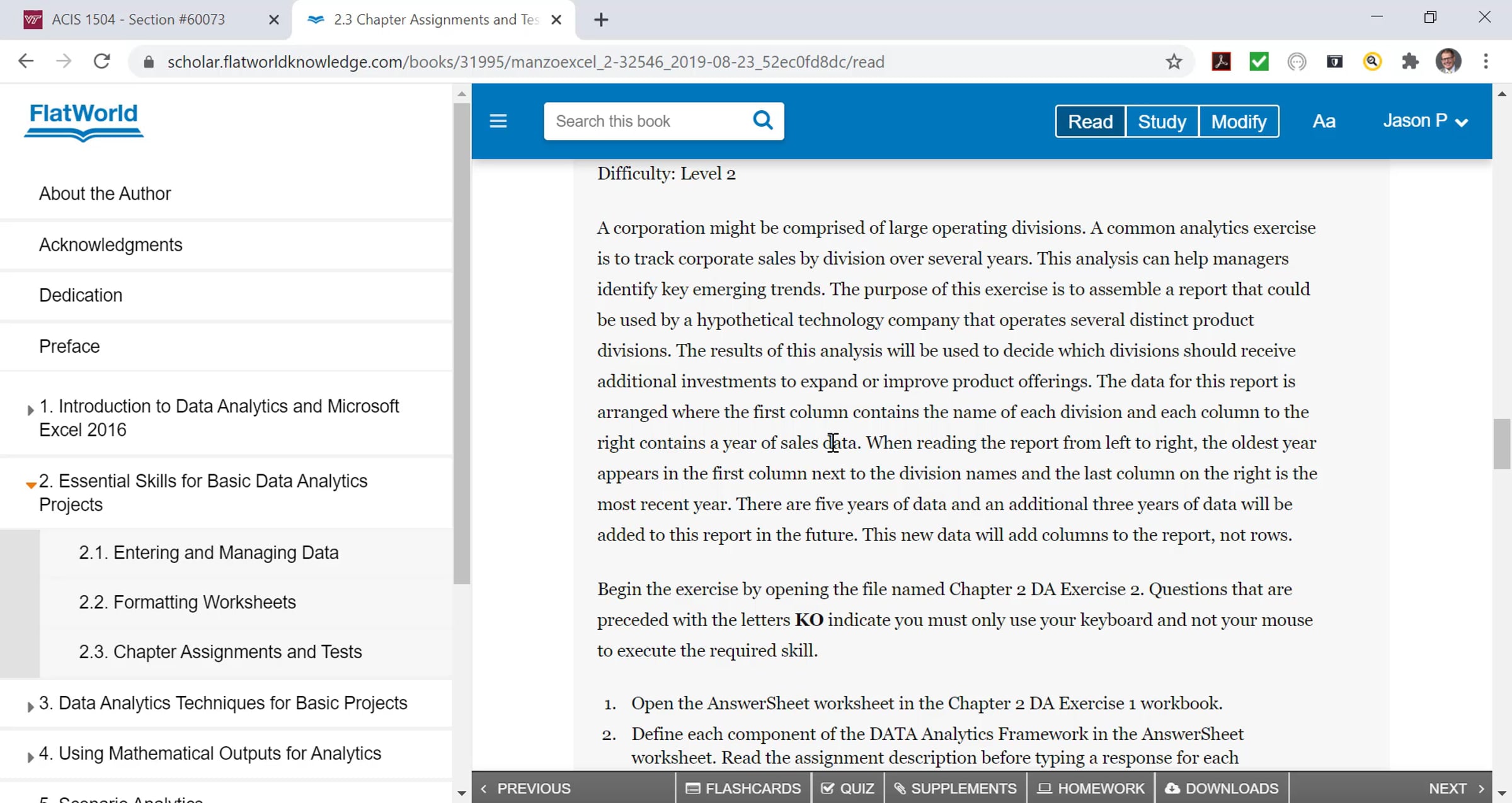Click the green checkmark extension icon
Viewport: 1512px width, 803px height.
pos(1259,62)
